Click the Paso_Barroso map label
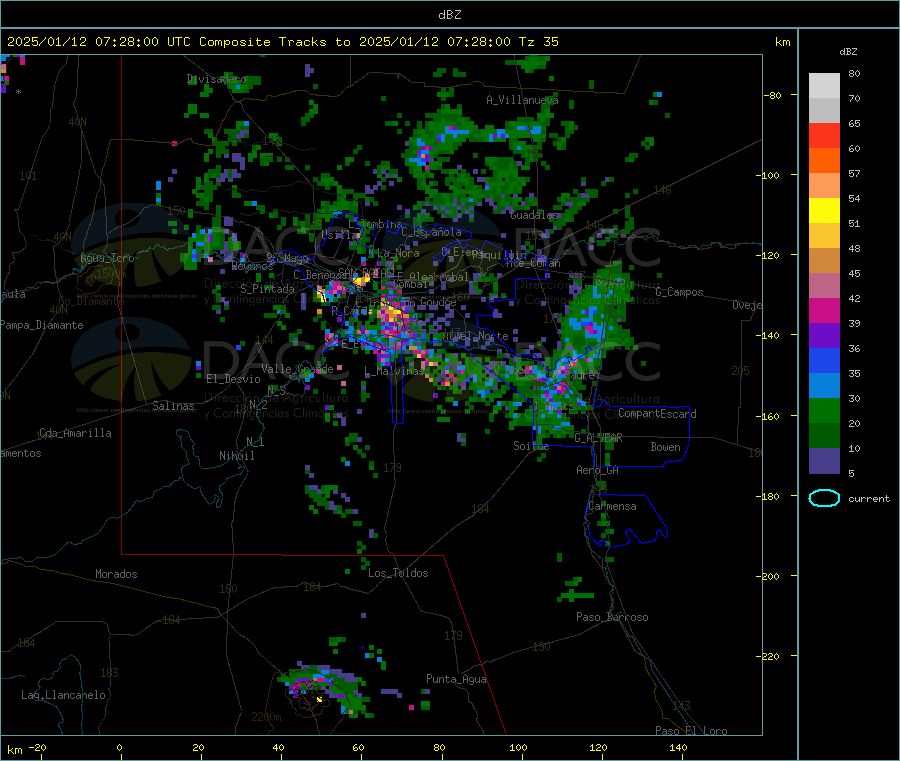This screenshot has height=761, width=900. pos(612,618)
